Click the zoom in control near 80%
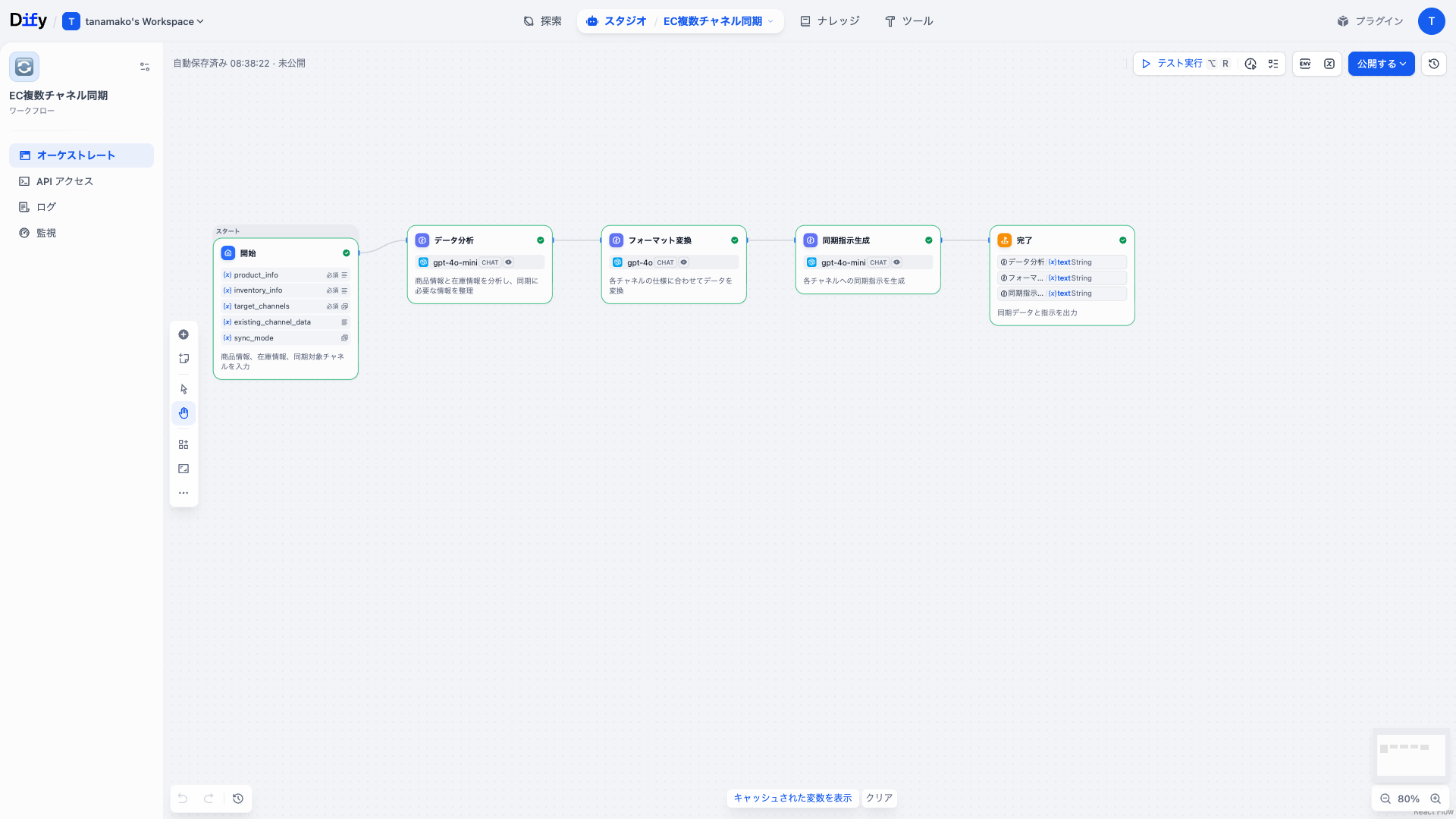 (1436, 799)
